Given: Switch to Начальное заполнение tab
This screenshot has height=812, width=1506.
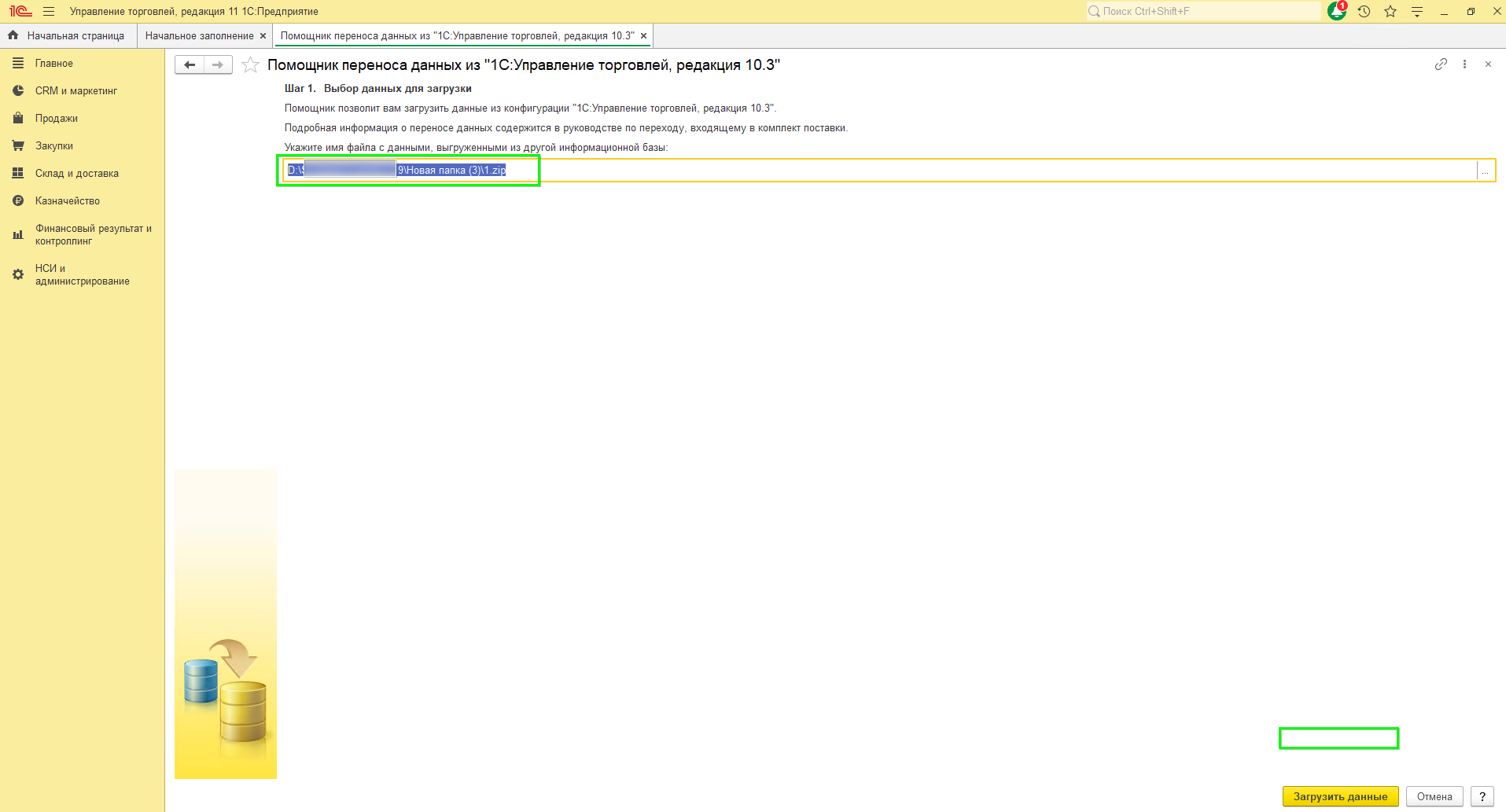Looking at the screenshot, I should 199,35.
